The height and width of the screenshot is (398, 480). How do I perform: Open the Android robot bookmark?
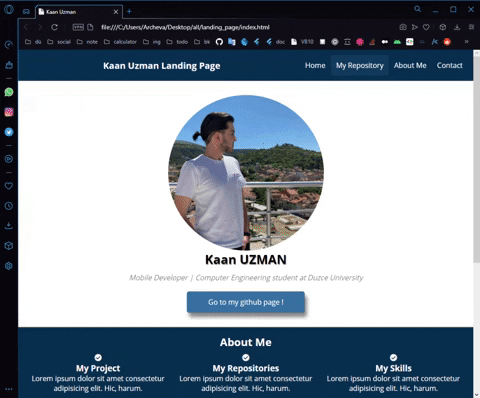click(397, 42)
